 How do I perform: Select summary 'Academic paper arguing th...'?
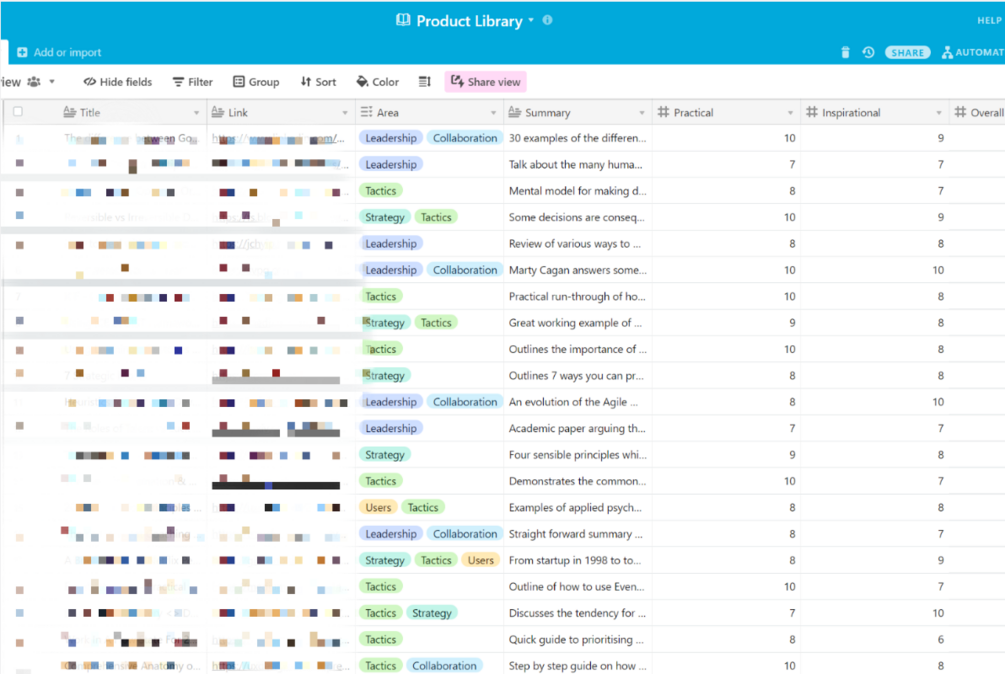pyautogui.click(x=577, y=429)
